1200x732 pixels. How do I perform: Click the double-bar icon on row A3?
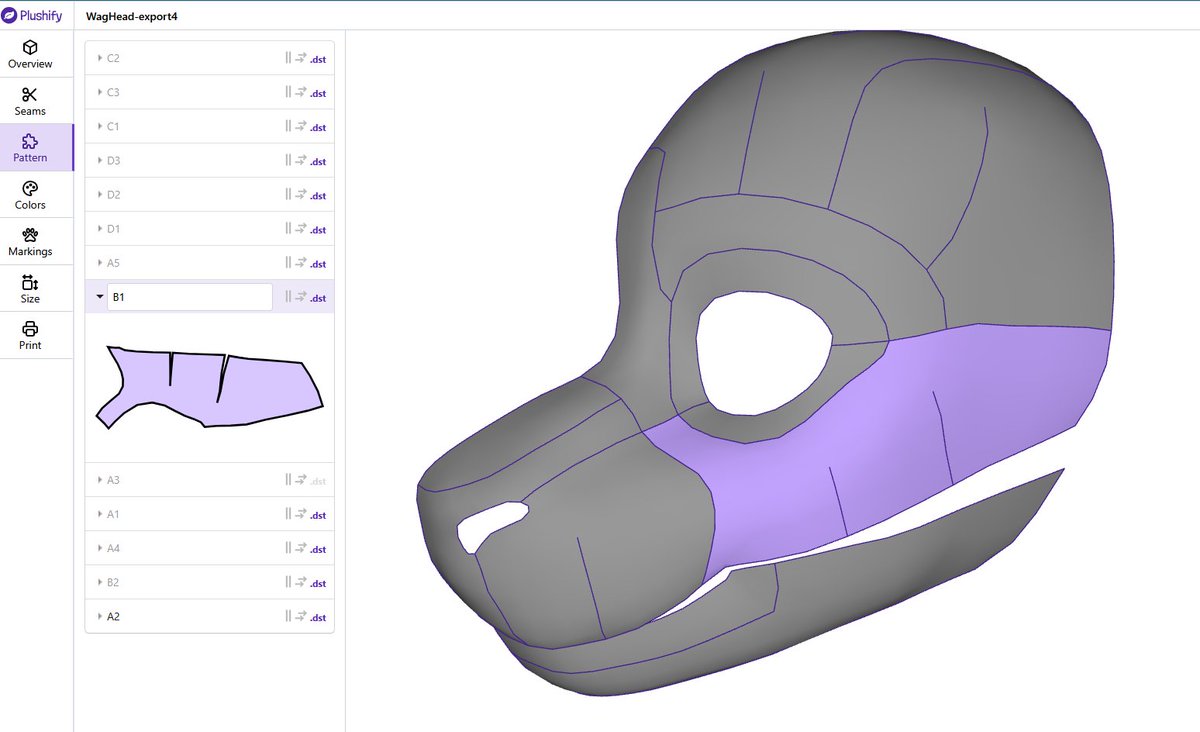[x=288, y=480]
